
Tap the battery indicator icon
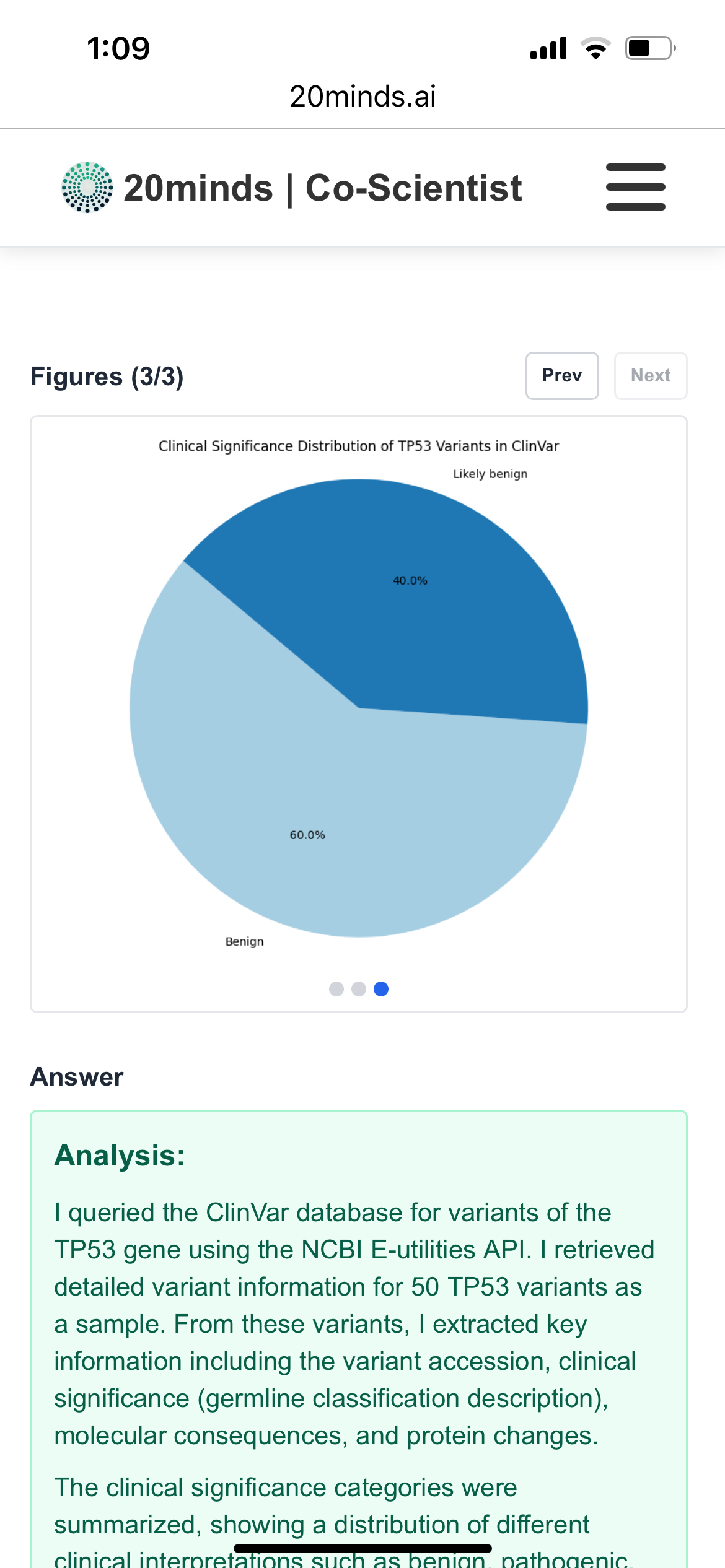coord(649,48)
